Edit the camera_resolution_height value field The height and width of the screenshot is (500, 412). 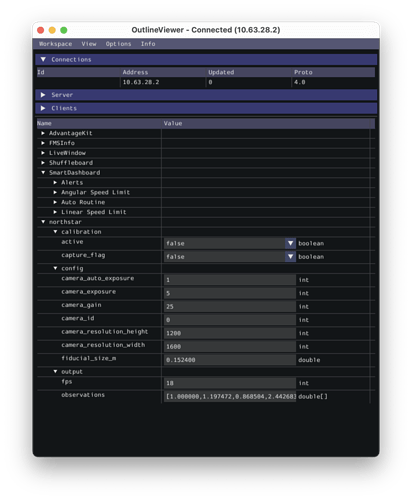coord(230,333)
